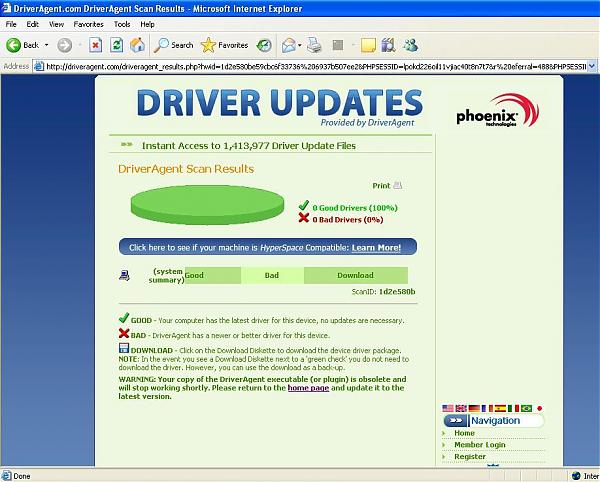Select the Italian flag language icon
Screen dimensions: 600x482
click(x=513, y=408)
